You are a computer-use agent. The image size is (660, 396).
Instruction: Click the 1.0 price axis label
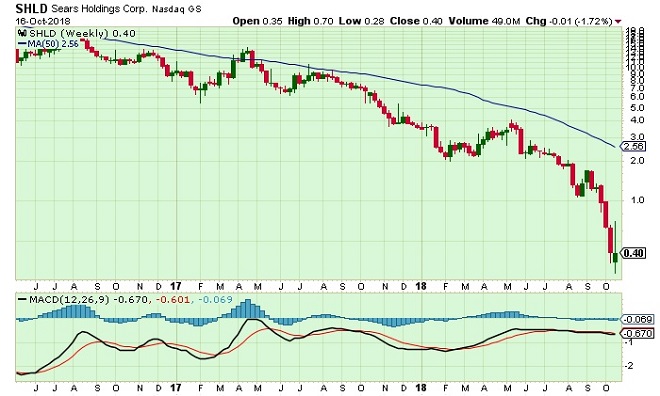click(637, 200)
